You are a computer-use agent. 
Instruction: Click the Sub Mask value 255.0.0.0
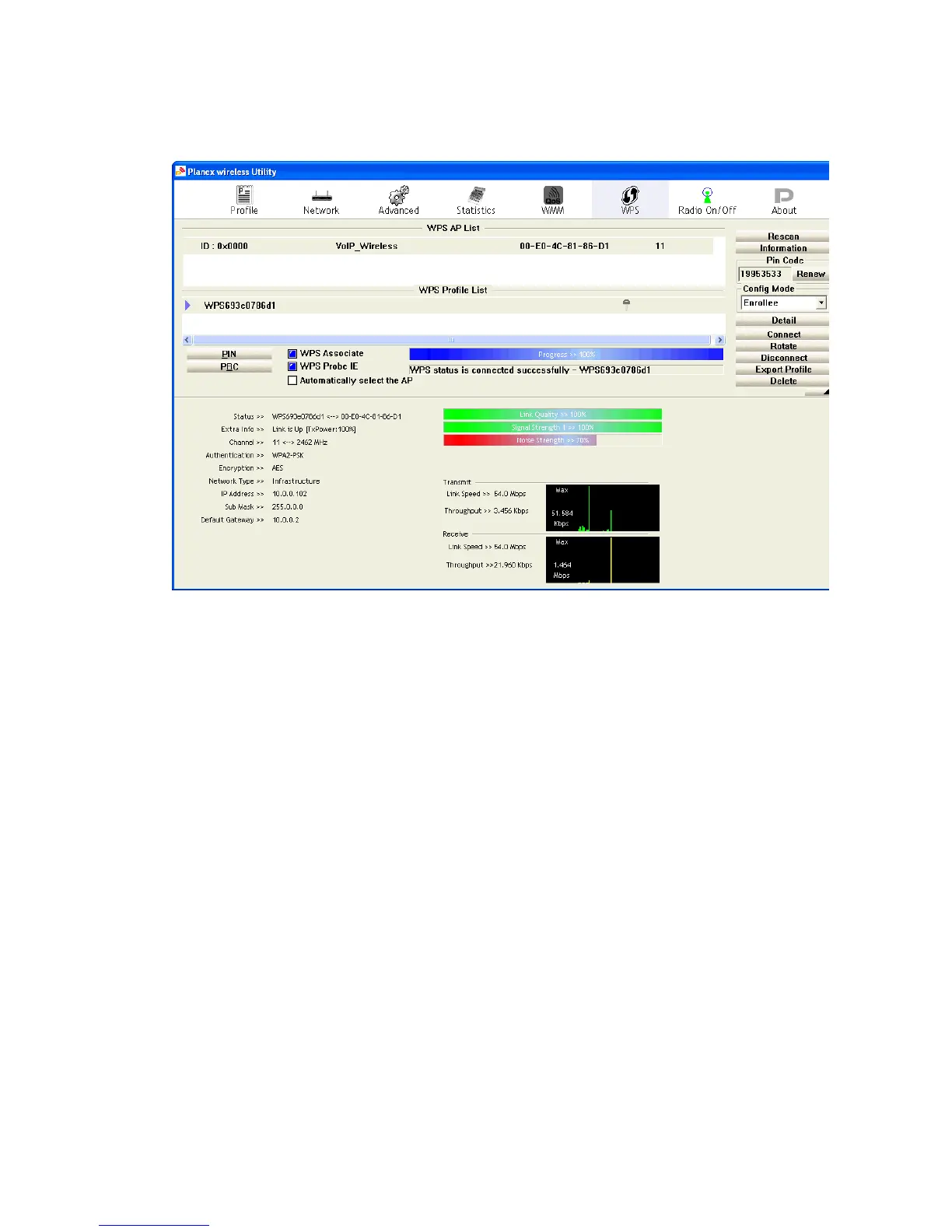(287, 507)
